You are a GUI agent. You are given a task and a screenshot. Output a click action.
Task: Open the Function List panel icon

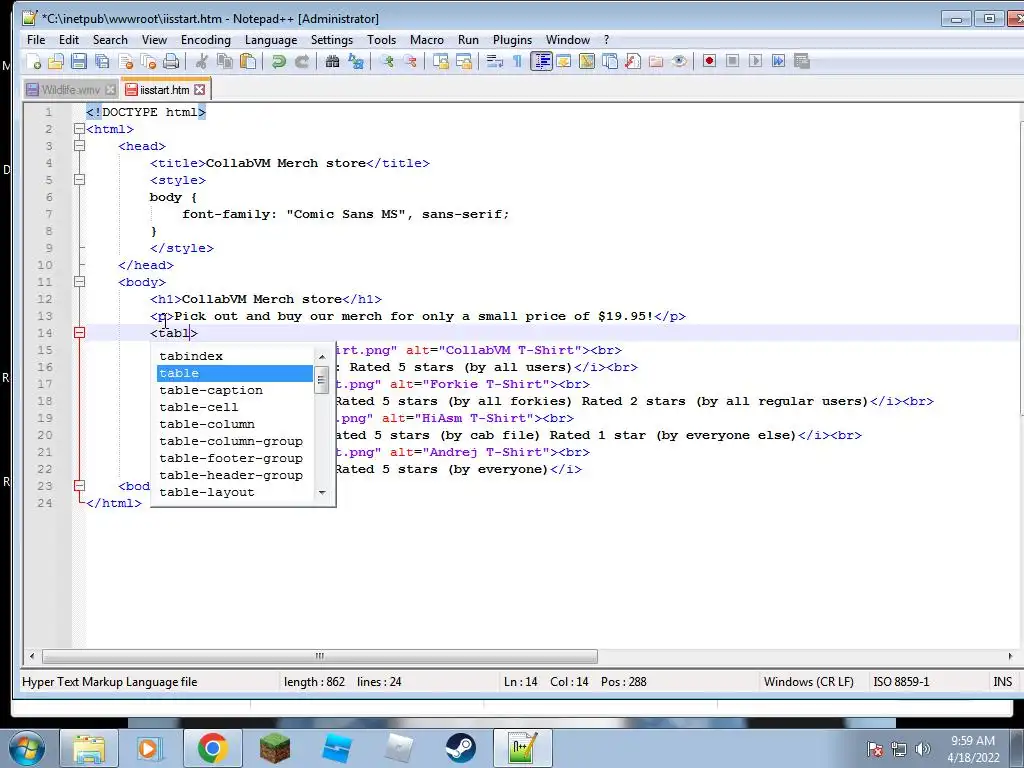(633, 61)
